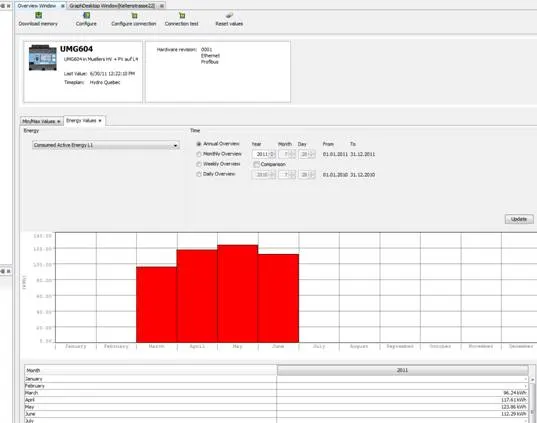
Task: Select the Annual Overview radio button
Action: [199, 144]
